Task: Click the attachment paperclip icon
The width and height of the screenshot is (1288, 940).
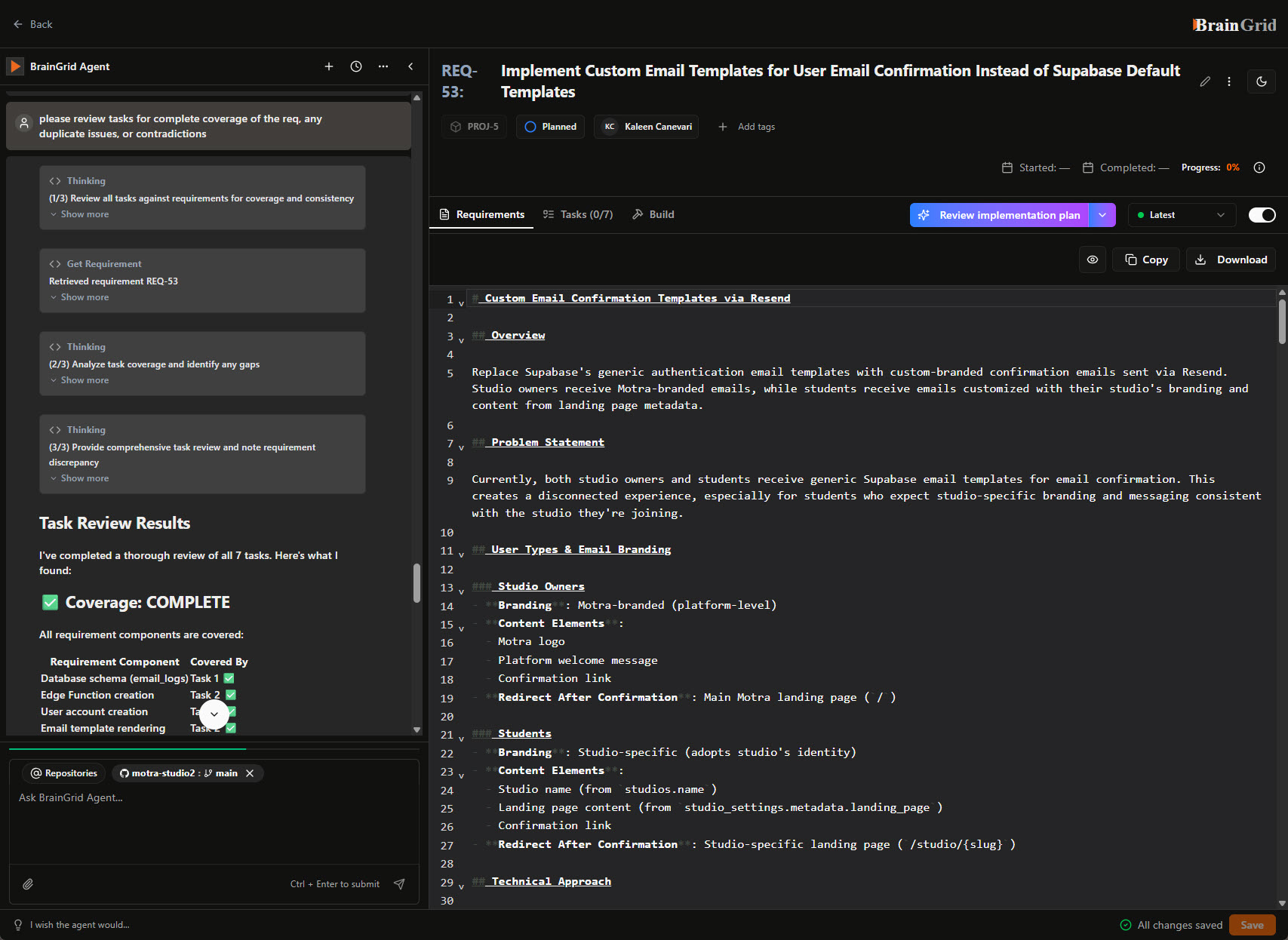Action: tap(28, 884)
